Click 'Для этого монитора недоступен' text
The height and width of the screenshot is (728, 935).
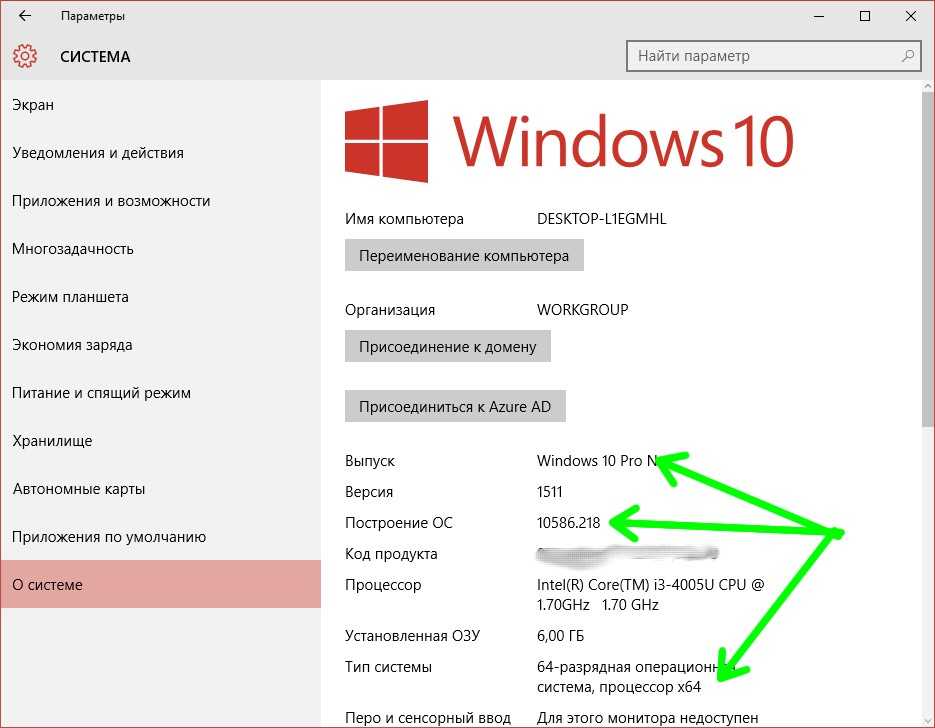coord(648,718)
